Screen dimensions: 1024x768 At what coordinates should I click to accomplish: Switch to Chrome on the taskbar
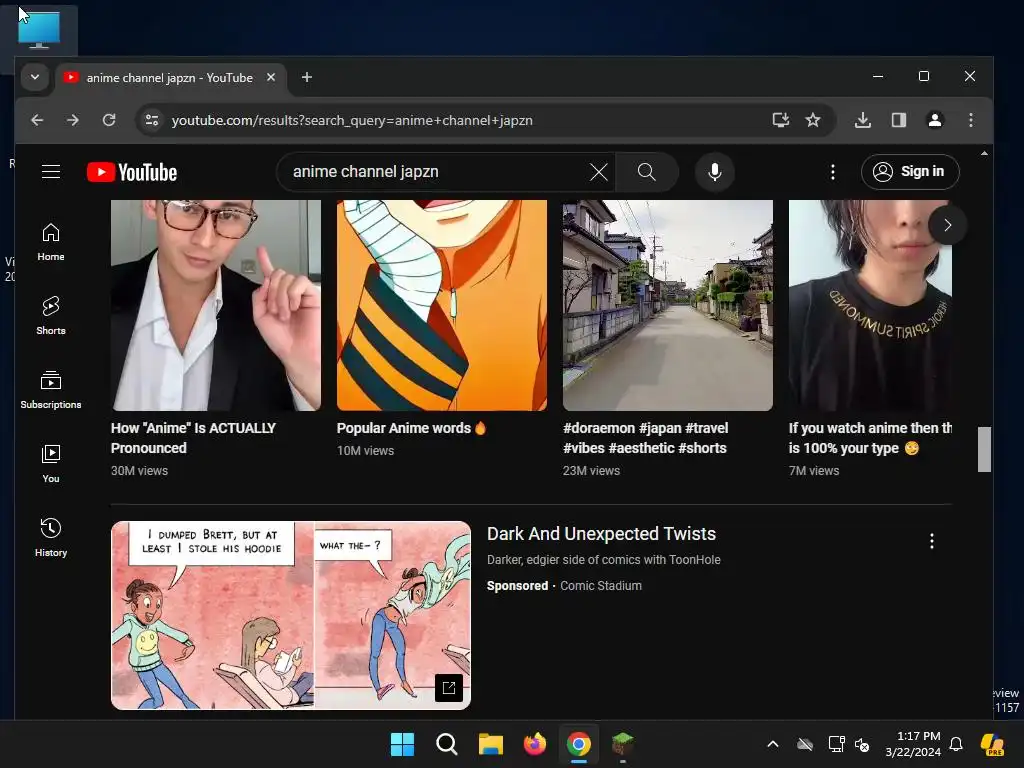579,744
